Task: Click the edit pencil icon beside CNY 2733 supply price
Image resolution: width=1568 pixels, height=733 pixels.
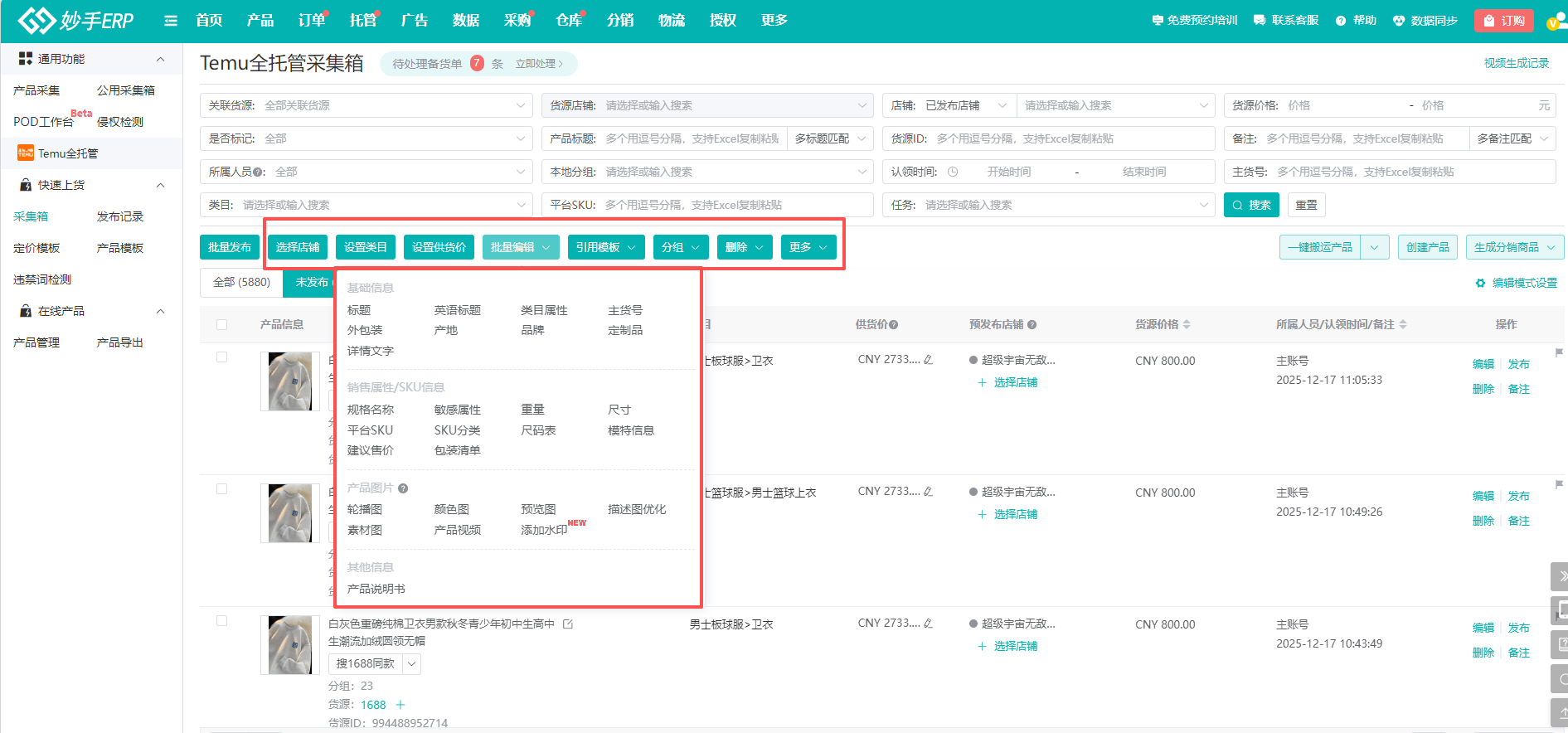Action: pos(928,360)
